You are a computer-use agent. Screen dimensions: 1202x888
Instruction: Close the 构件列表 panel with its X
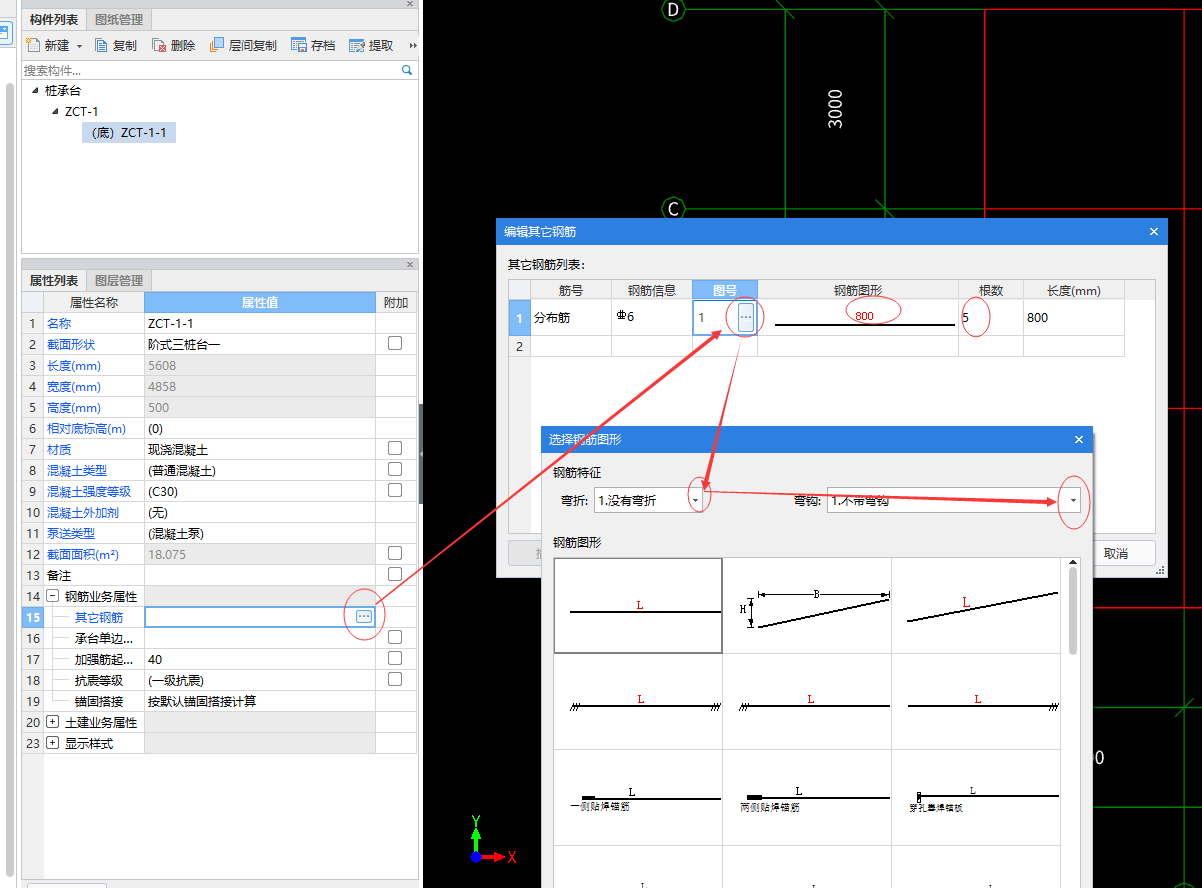click(x=410, y=4)
